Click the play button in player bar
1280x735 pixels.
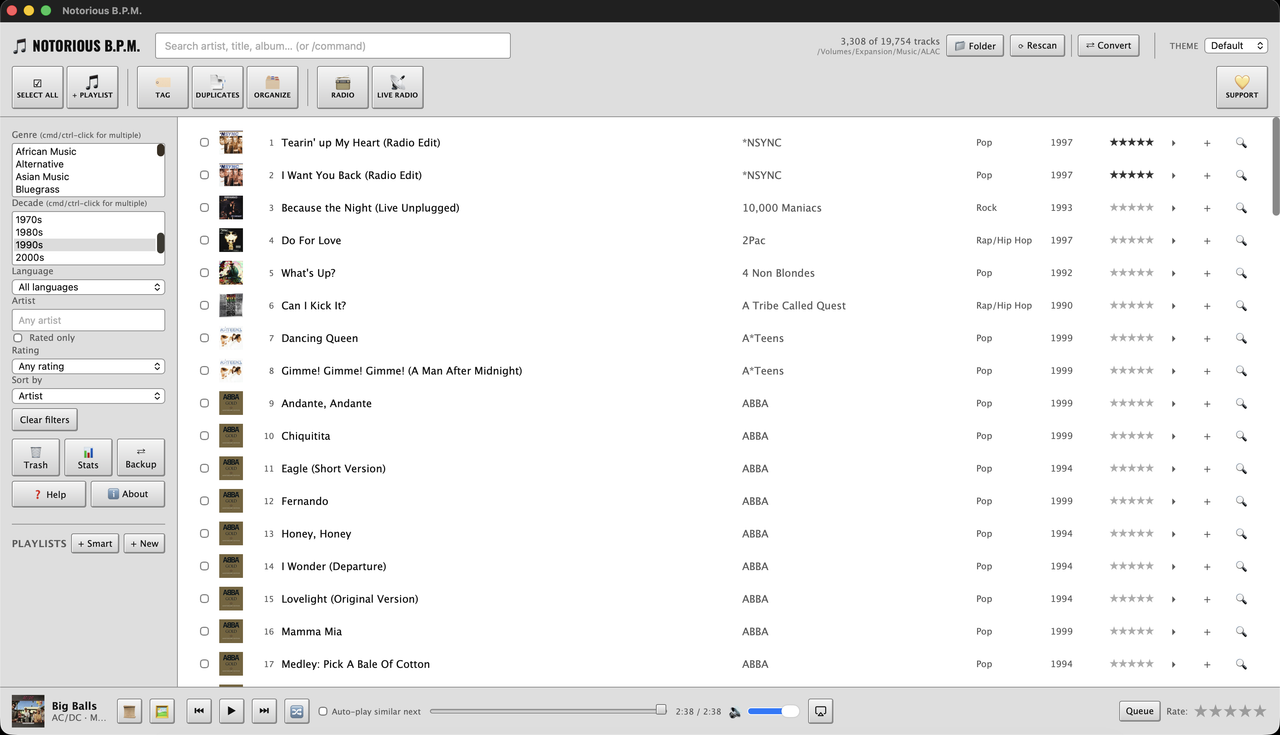coord(231,711)
